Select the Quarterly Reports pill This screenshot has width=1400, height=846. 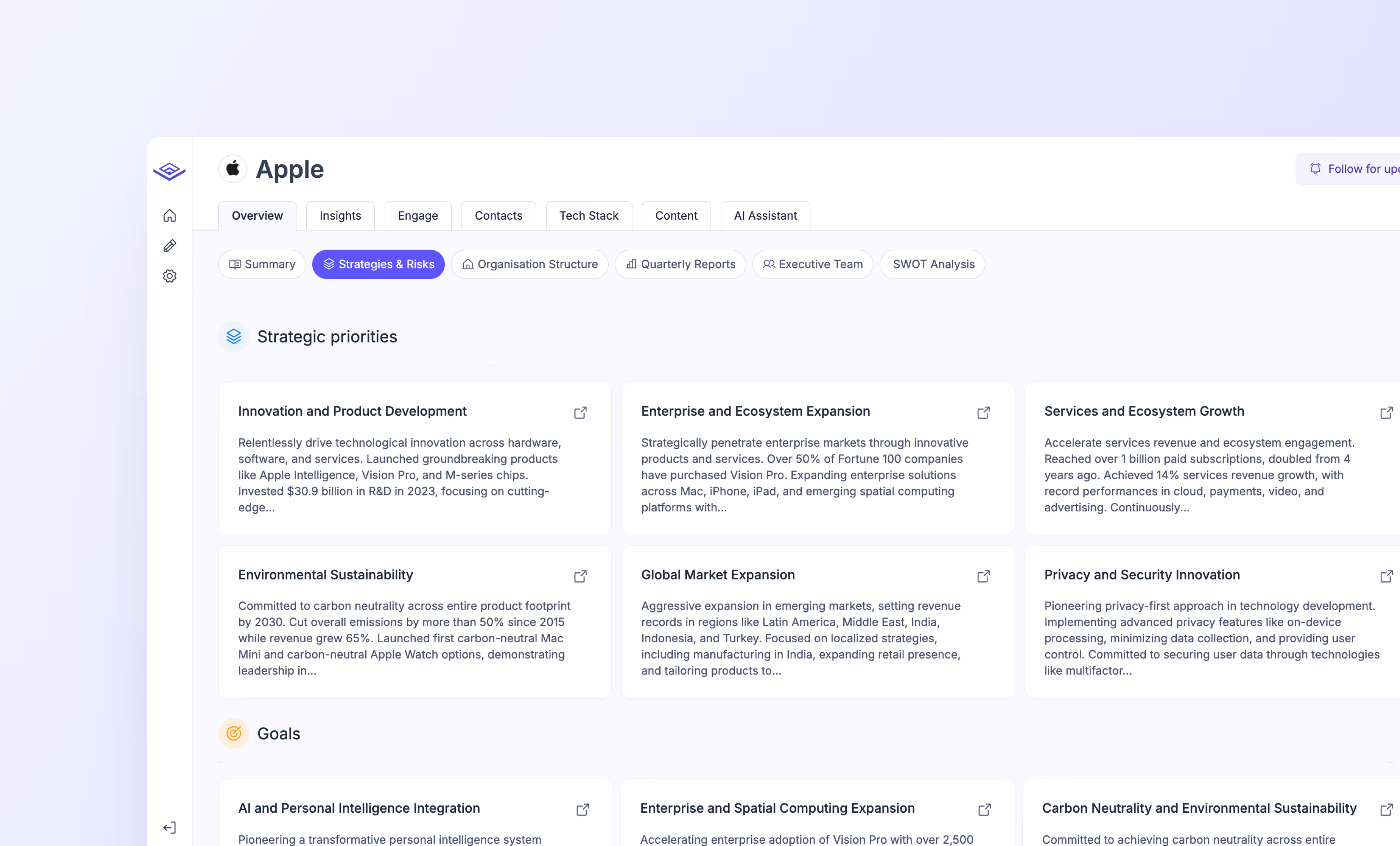(x=681, y=264)
